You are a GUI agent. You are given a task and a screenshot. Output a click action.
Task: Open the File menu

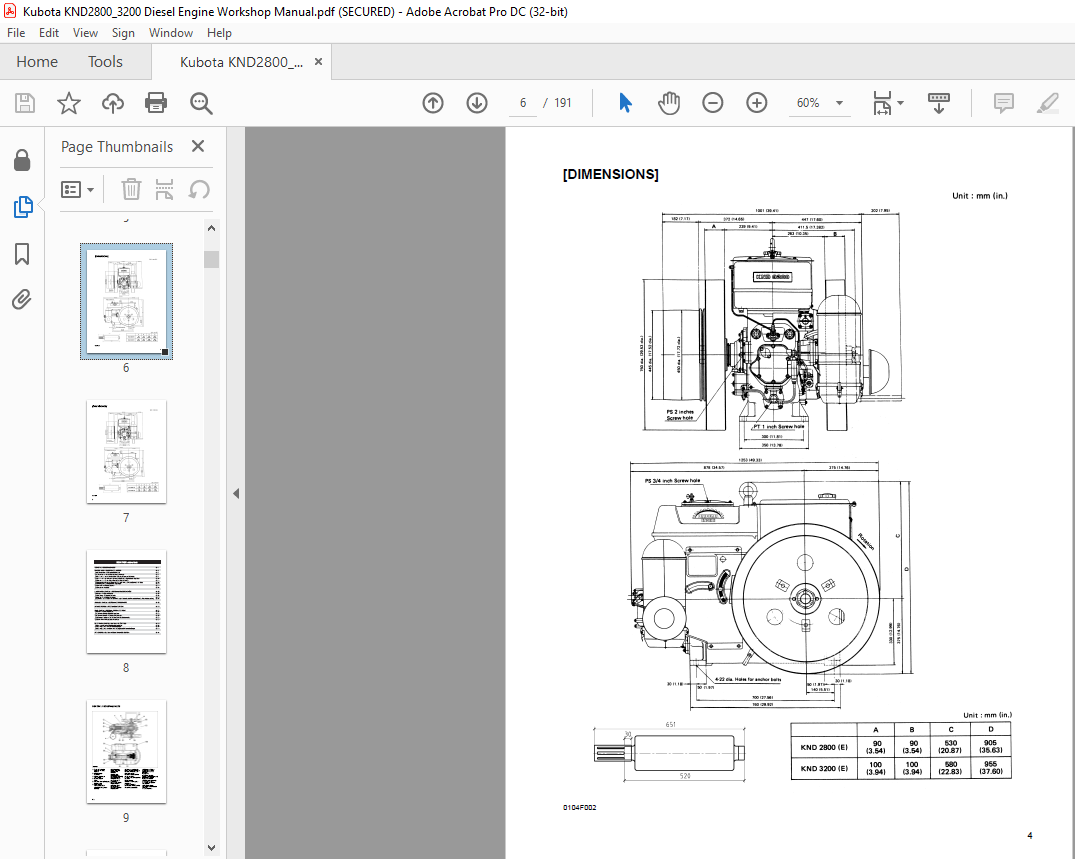[16, 33]
